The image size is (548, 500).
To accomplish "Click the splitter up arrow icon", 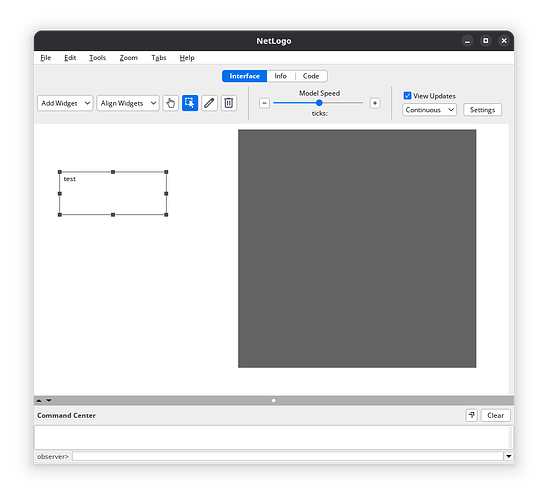I will (39, 400).
